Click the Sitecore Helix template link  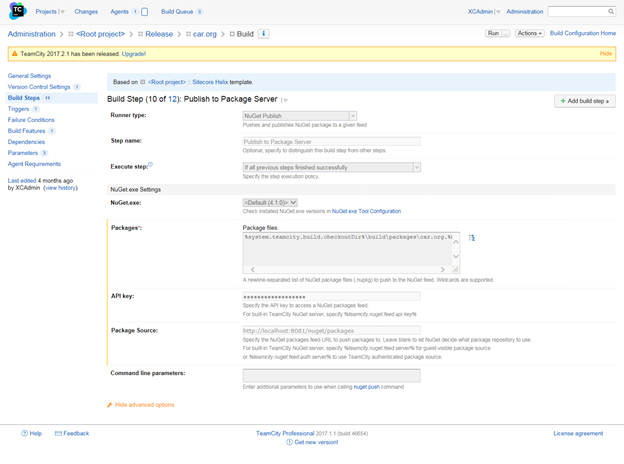[210, 82]
